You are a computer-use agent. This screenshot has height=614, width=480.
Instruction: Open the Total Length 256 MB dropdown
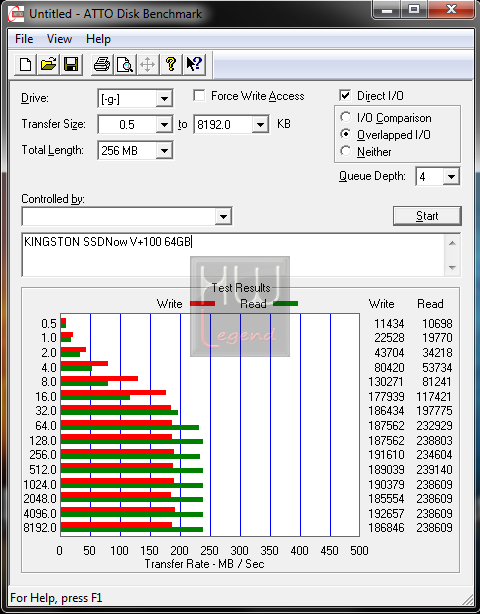164,151
